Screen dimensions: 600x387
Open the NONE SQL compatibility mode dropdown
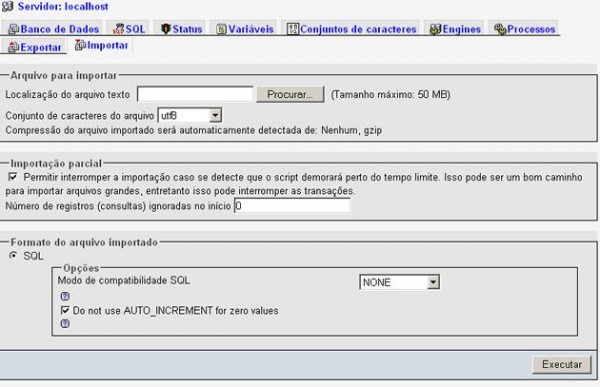coord(399,282)
